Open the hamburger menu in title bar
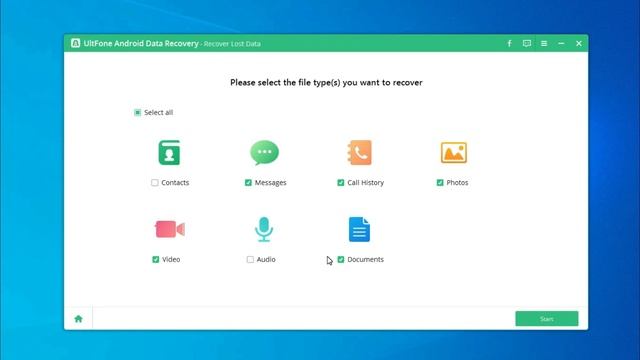 [544, 43]
